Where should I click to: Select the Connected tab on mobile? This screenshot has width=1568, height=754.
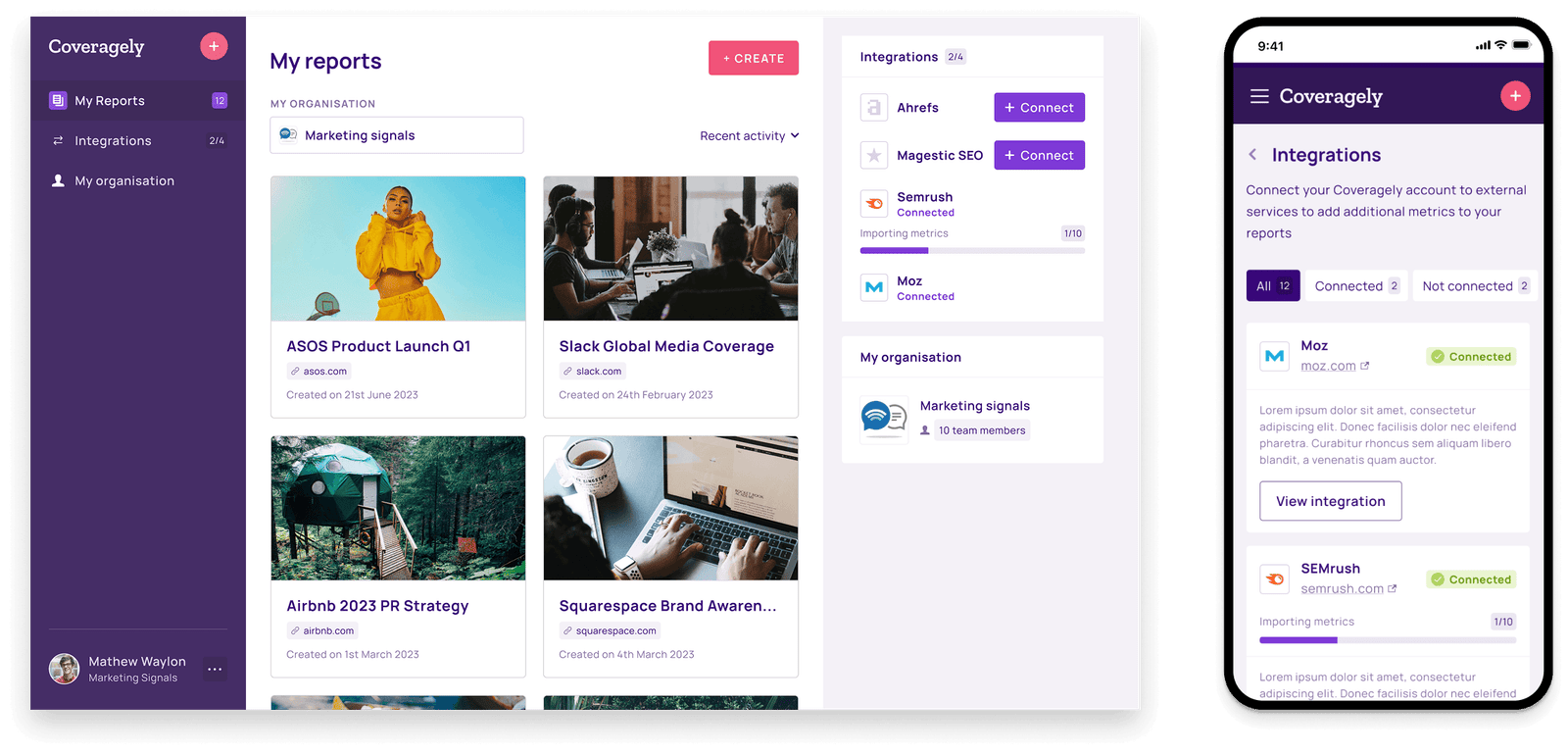tap(1356, 285)
